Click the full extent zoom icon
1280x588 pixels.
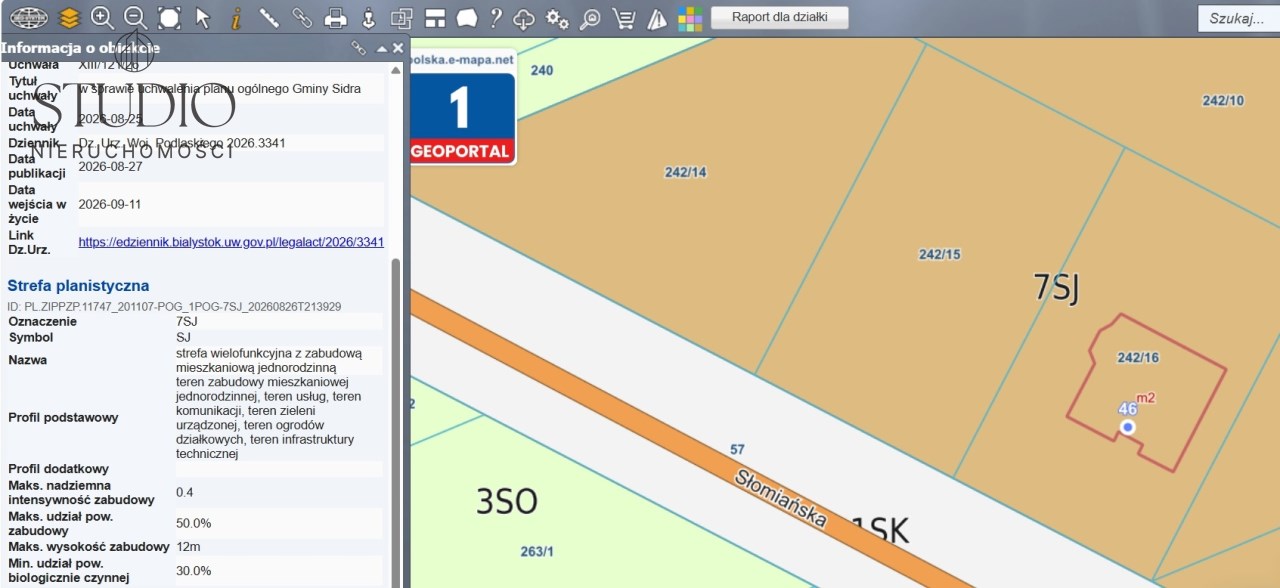[169, 18]
